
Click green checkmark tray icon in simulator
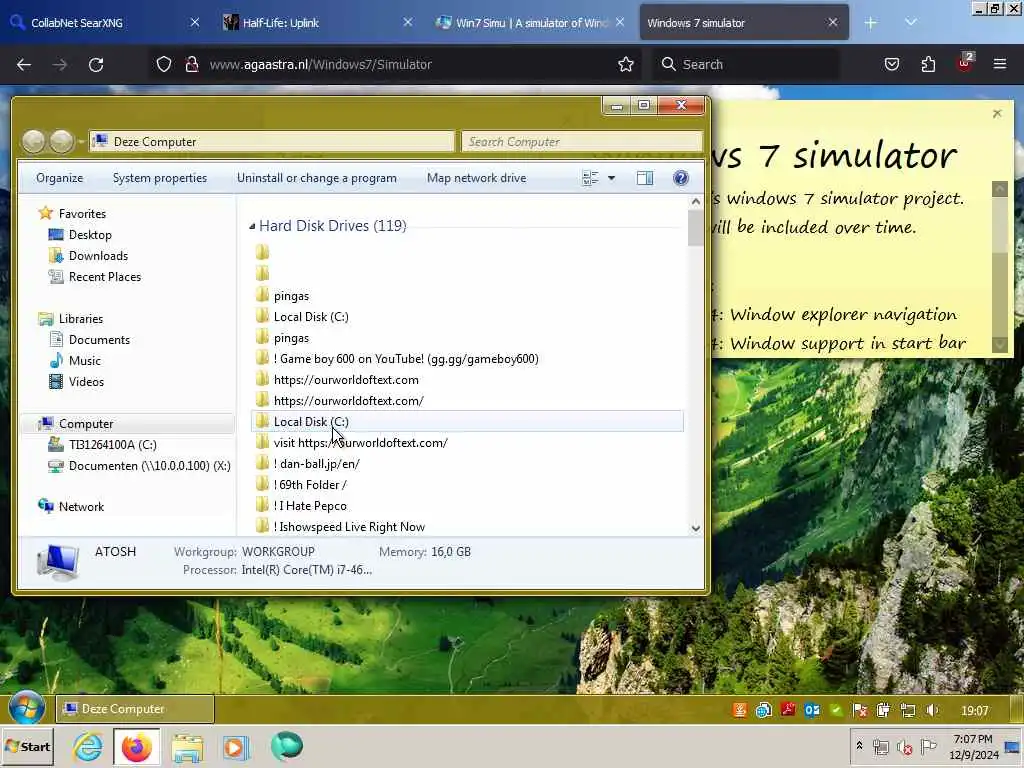pos(836,710)
